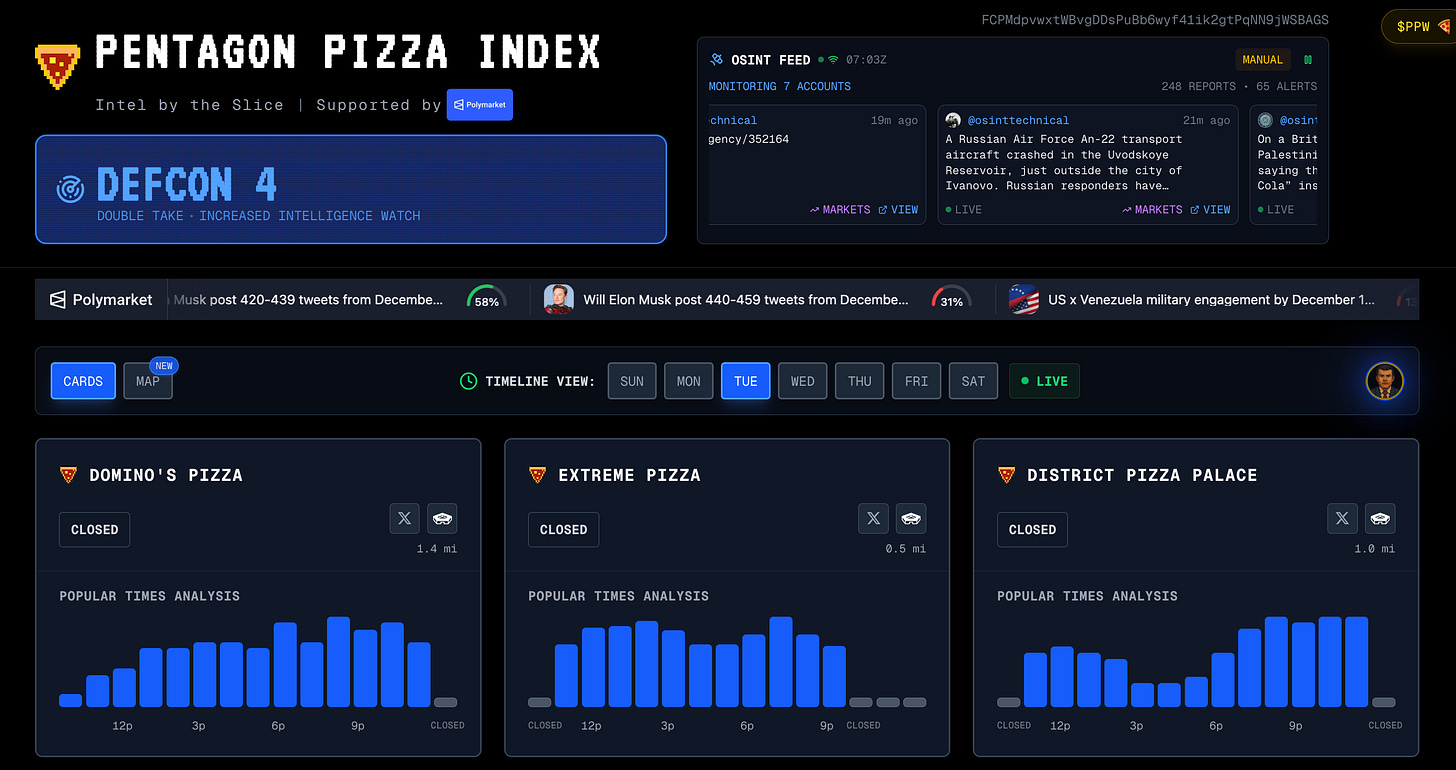Viewport: 1456px width, 770px height.
Task: Select SAT in the timeline view
Action: 974,381
